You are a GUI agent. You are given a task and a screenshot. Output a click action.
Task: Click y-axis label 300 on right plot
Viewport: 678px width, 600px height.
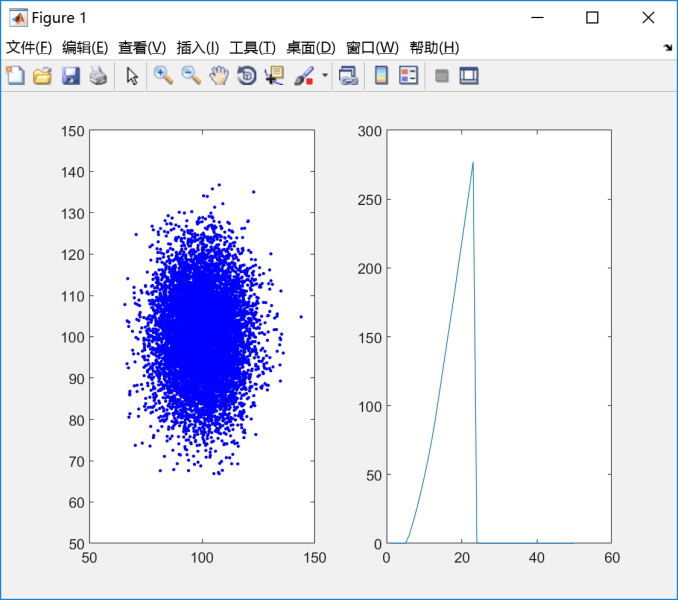coord(370,131)
